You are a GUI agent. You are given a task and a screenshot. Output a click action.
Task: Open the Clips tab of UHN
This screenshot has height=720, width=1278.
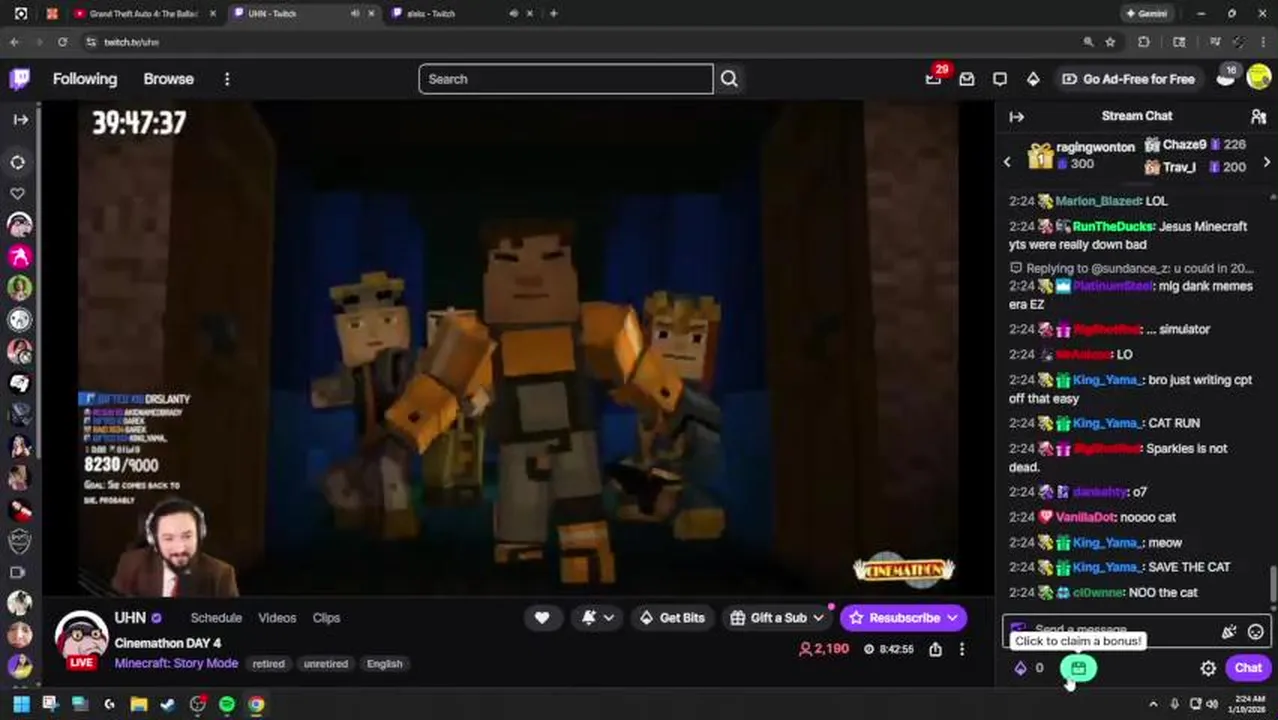click(x=326, y=618)
